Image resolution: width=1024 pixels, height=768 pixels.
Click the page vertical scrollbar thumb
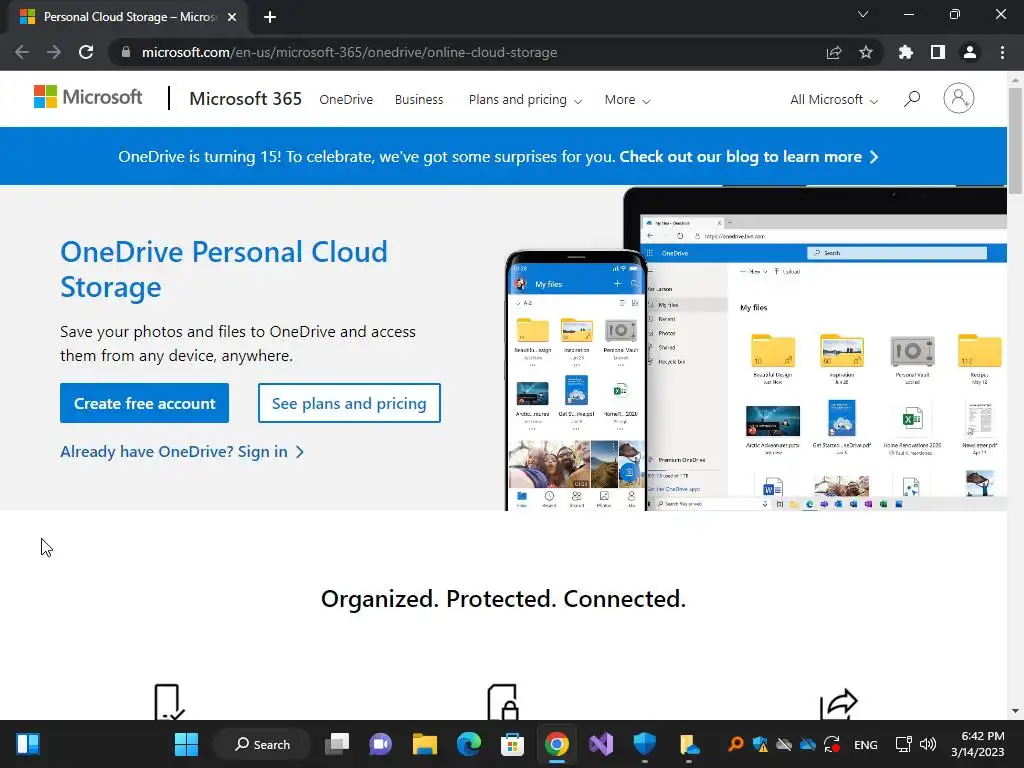pos(1015,140)
